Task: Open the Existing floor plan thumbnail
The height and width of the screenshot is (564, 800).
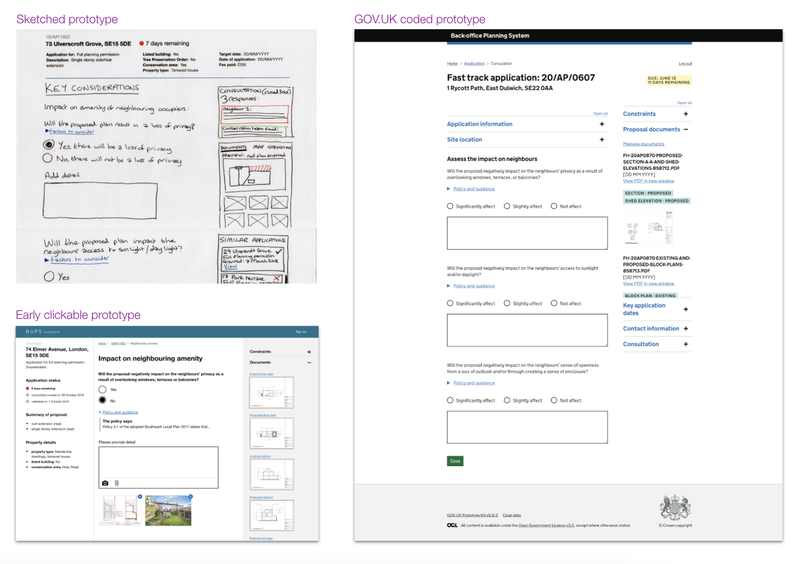Action: click(x=271, y=393)
